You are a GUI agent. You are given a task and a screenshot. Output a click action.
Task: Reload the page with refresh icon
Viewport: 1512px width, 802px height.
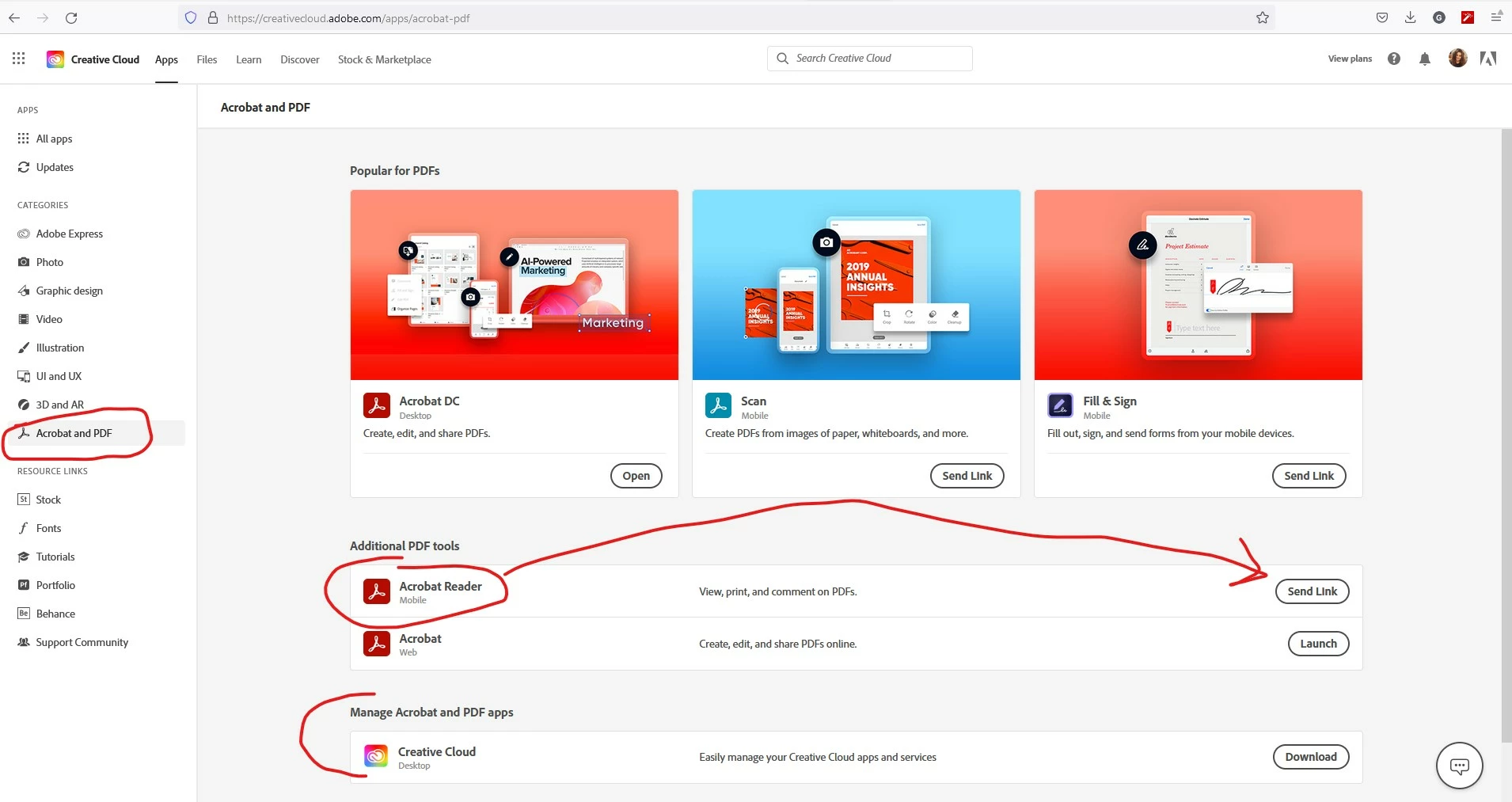click(x=71, y=17)
